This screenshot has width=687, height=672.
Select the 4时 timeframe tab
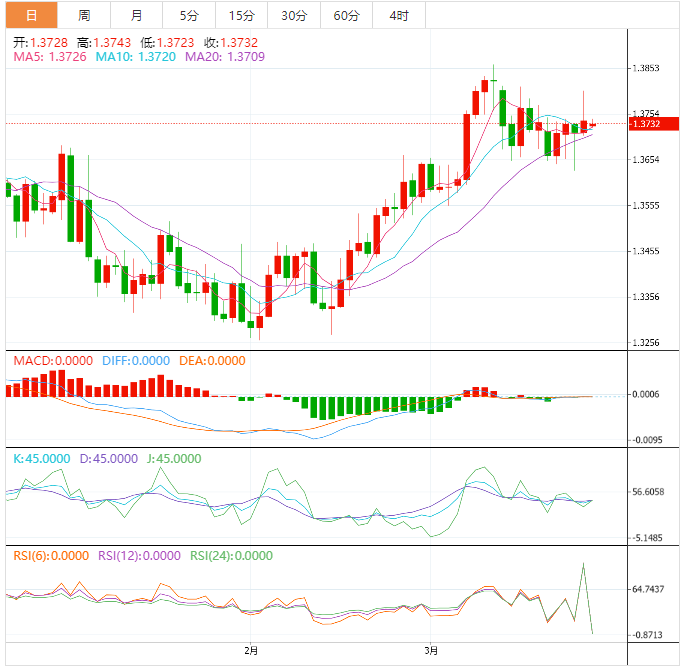pos(399,15)
